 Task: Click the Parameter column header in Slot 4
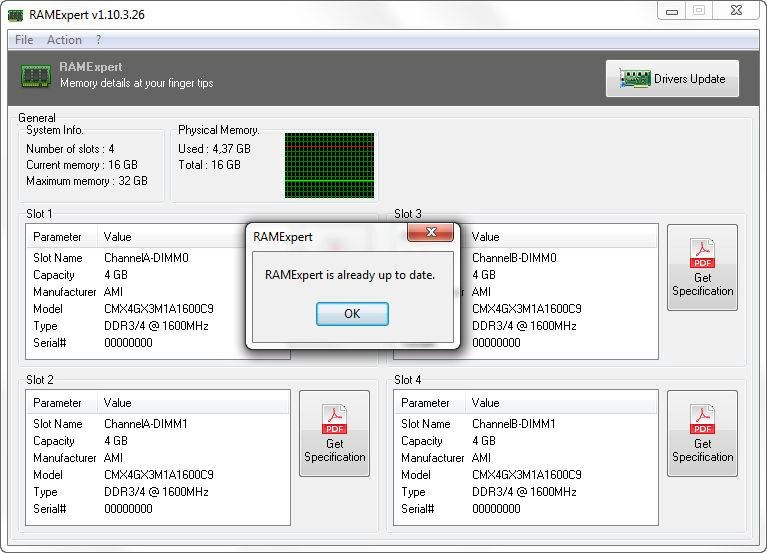(x=429, y=402)
